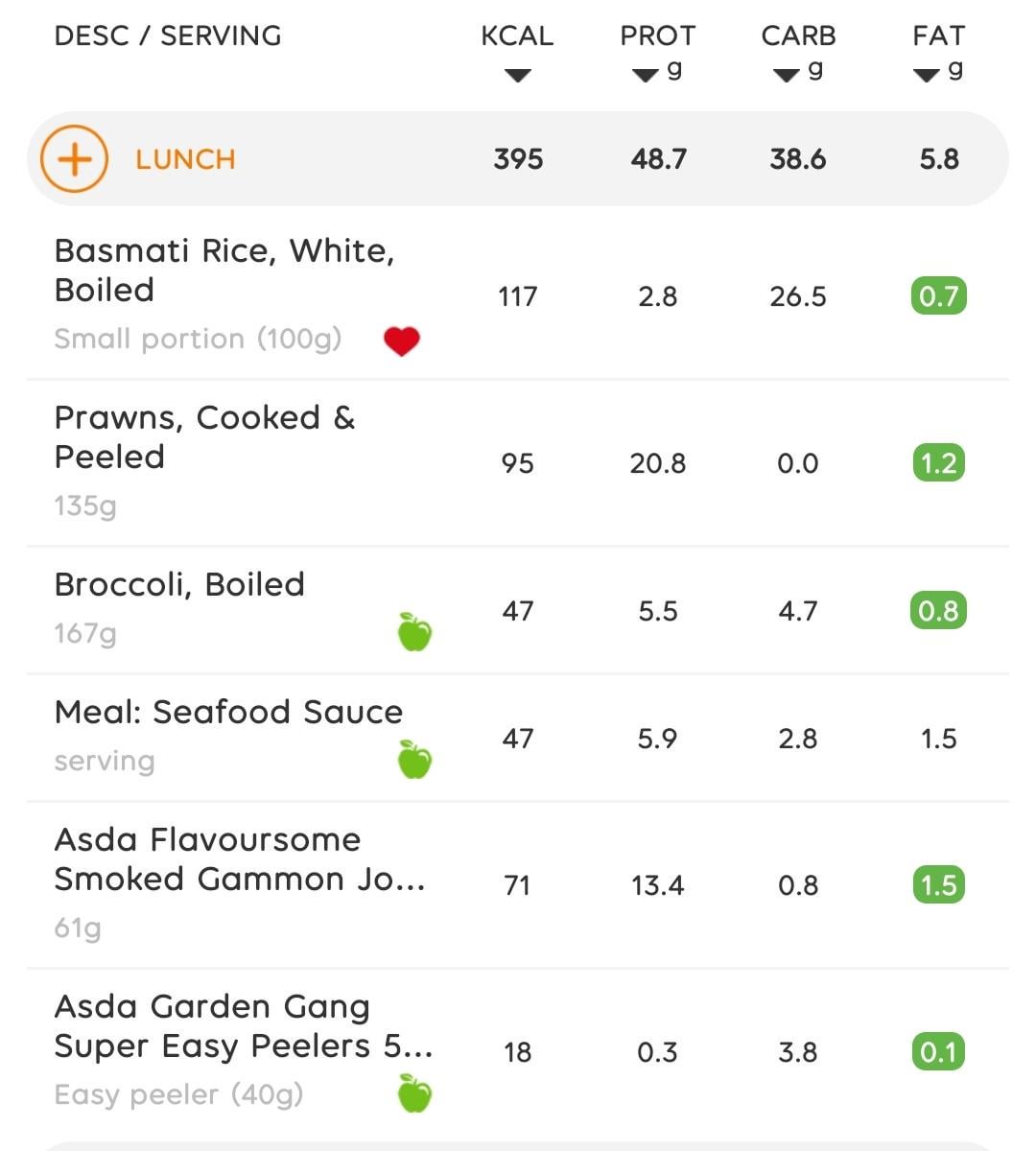Tap the green 1.2 fat badge for Prawns
1036x1151 pixels.
pos(938,463)
